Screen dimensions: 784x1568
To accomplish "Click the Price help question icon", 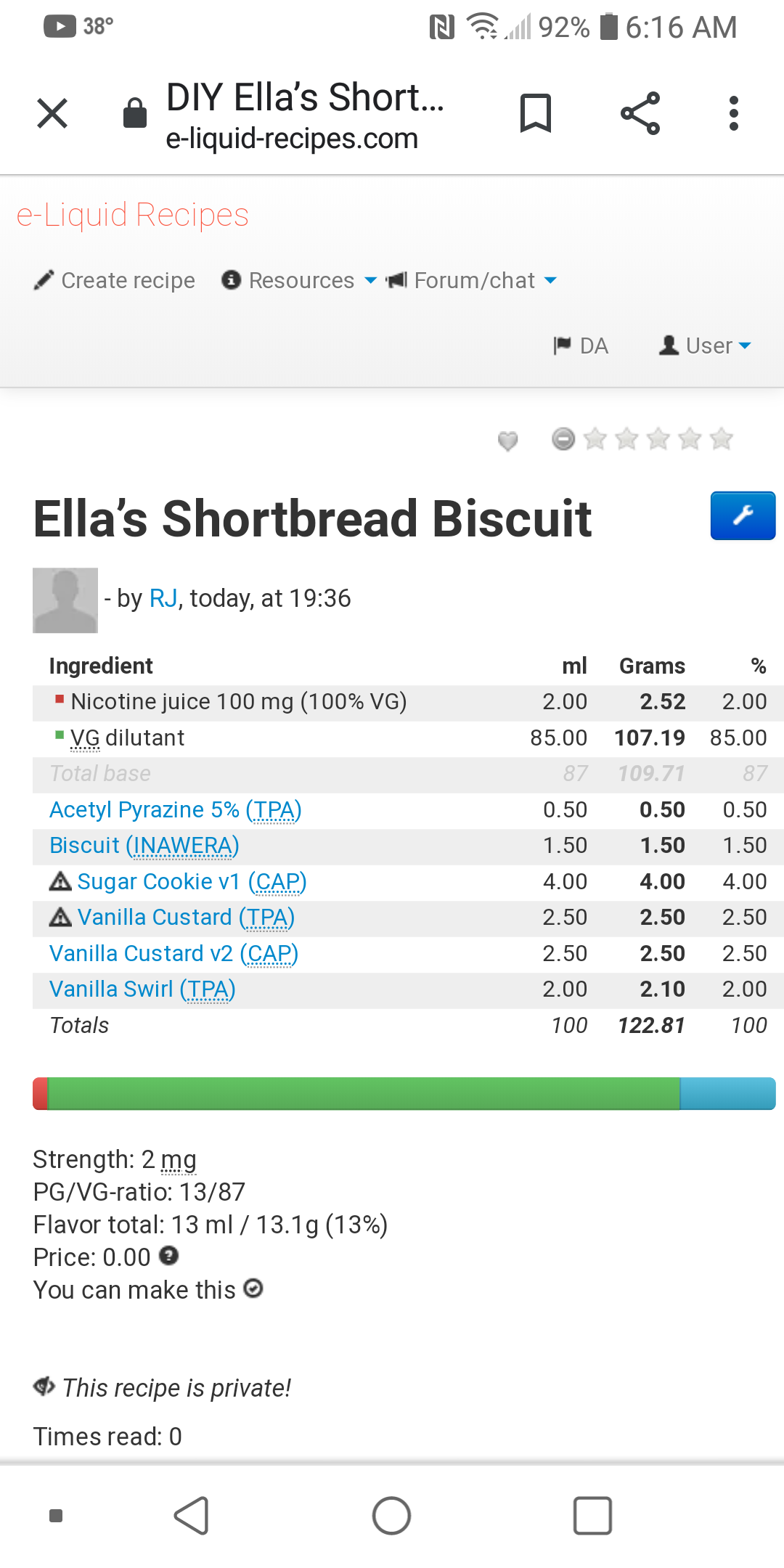I will (168, 1255).
